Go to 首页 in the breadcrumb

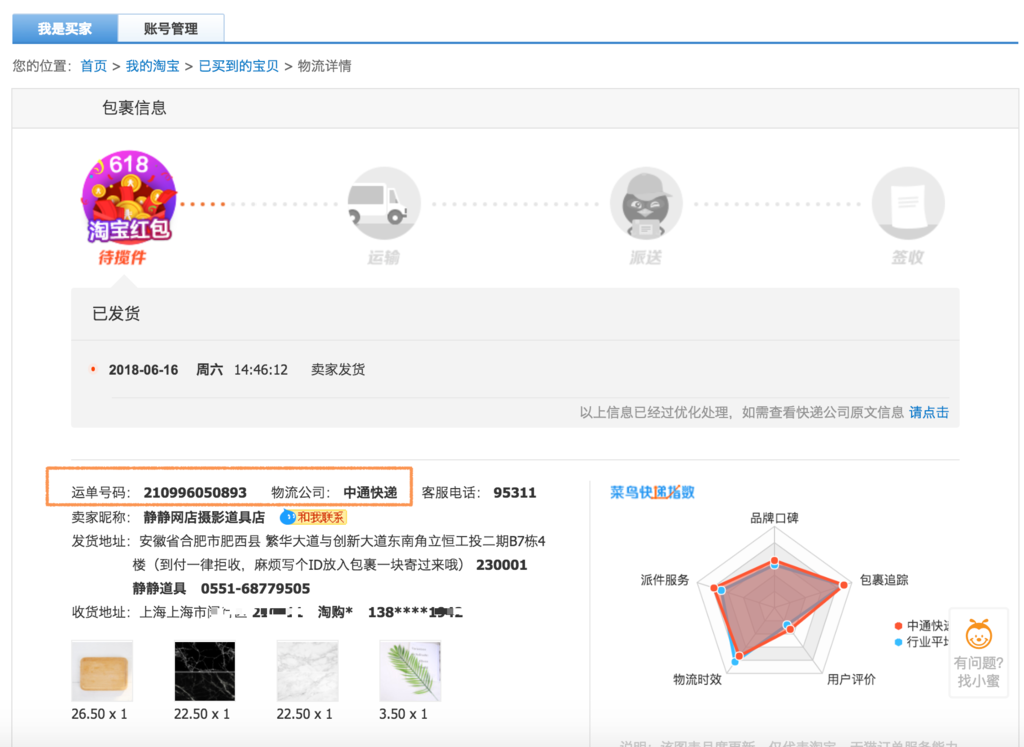pyautogui.click(x=93, y=66)
